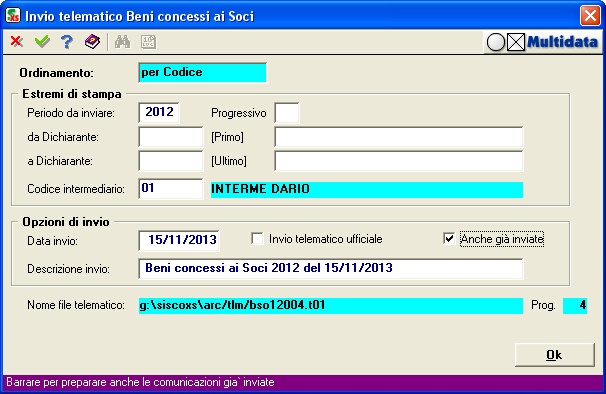Click the green checkmark confirm icon
Image resolution: width=606 pixels, height=394 pixels.
click(x=42, y=41)
